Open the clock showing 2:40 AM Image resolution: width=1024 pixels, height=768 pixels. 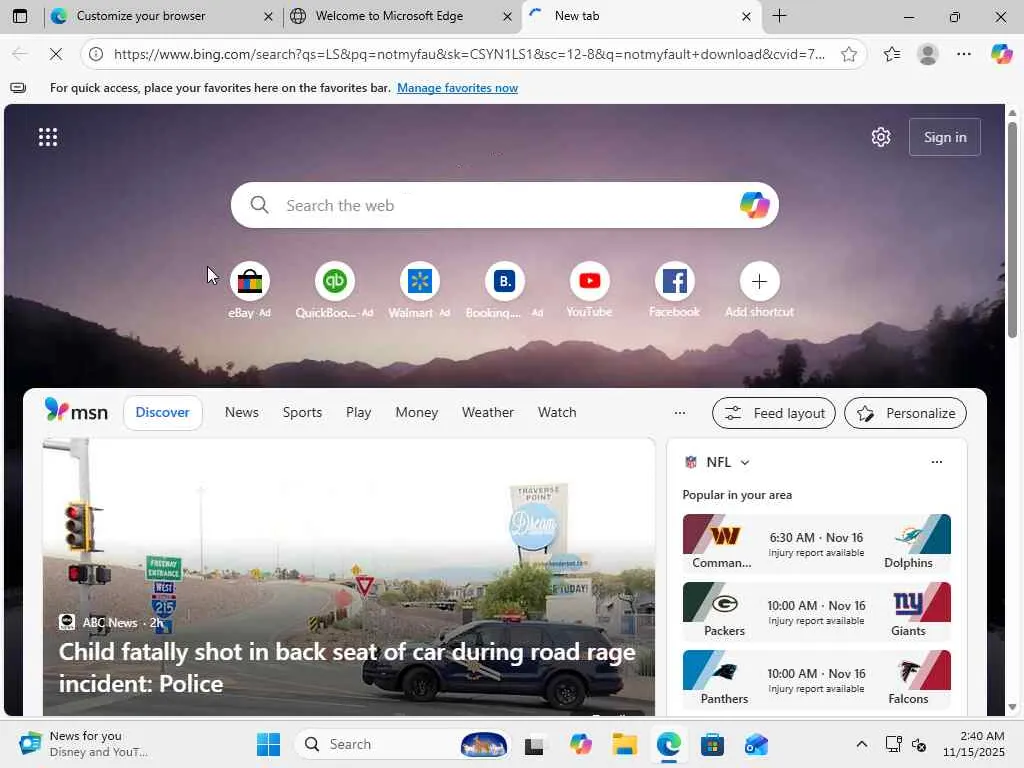tap(973, 744)
